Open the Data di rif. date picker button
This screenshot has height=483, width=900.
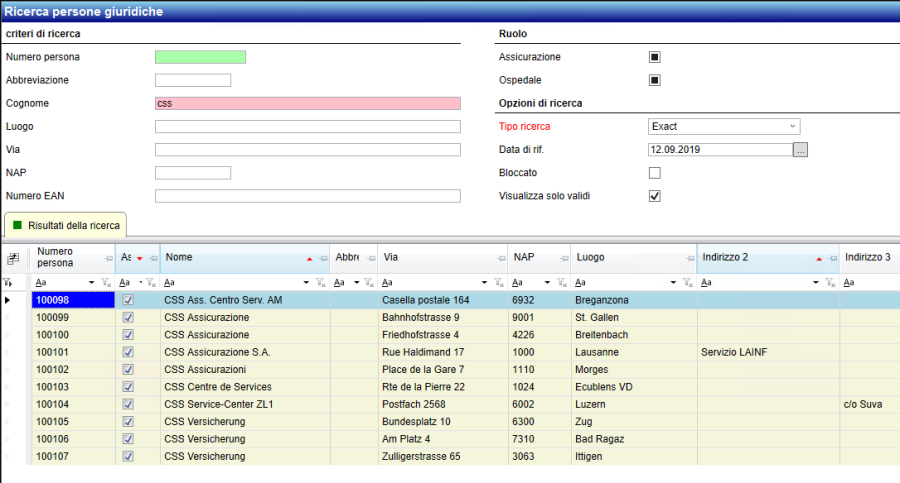coord(800,149)
